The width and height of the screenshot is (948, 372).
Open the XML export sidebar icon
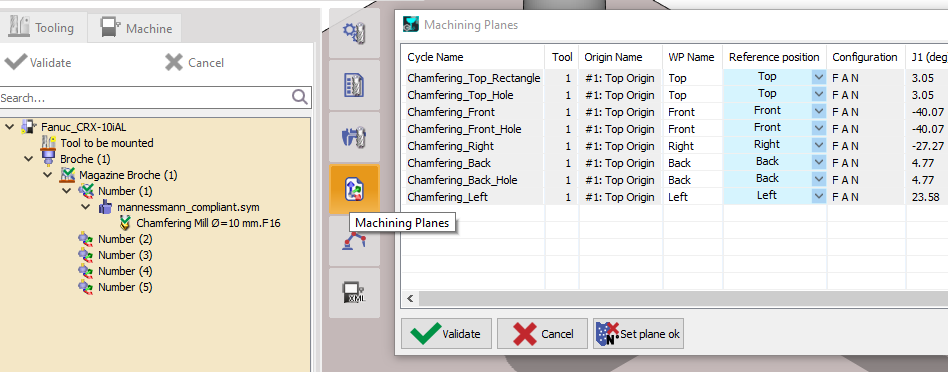pyautogui.click(x=354, y=293)
